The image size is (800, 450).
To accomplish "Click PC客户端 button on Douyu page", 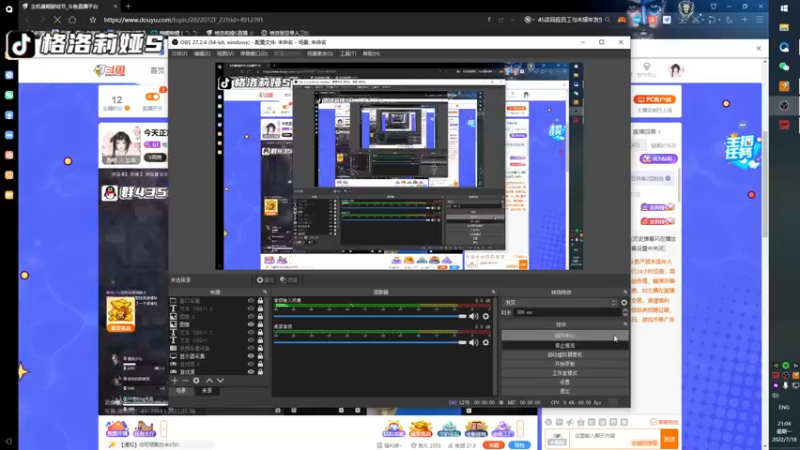I will [654, 99].
